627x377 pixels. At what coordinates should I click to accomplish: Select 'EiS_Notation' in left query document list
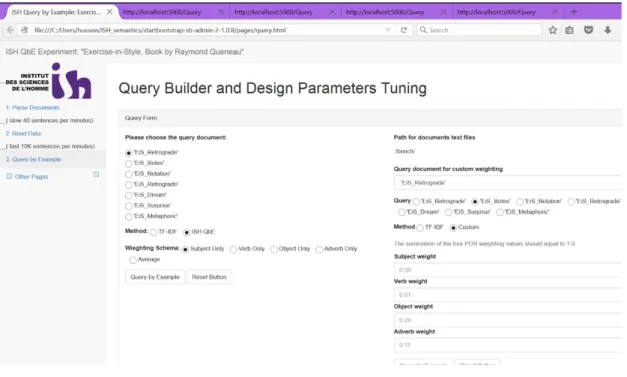128,174
